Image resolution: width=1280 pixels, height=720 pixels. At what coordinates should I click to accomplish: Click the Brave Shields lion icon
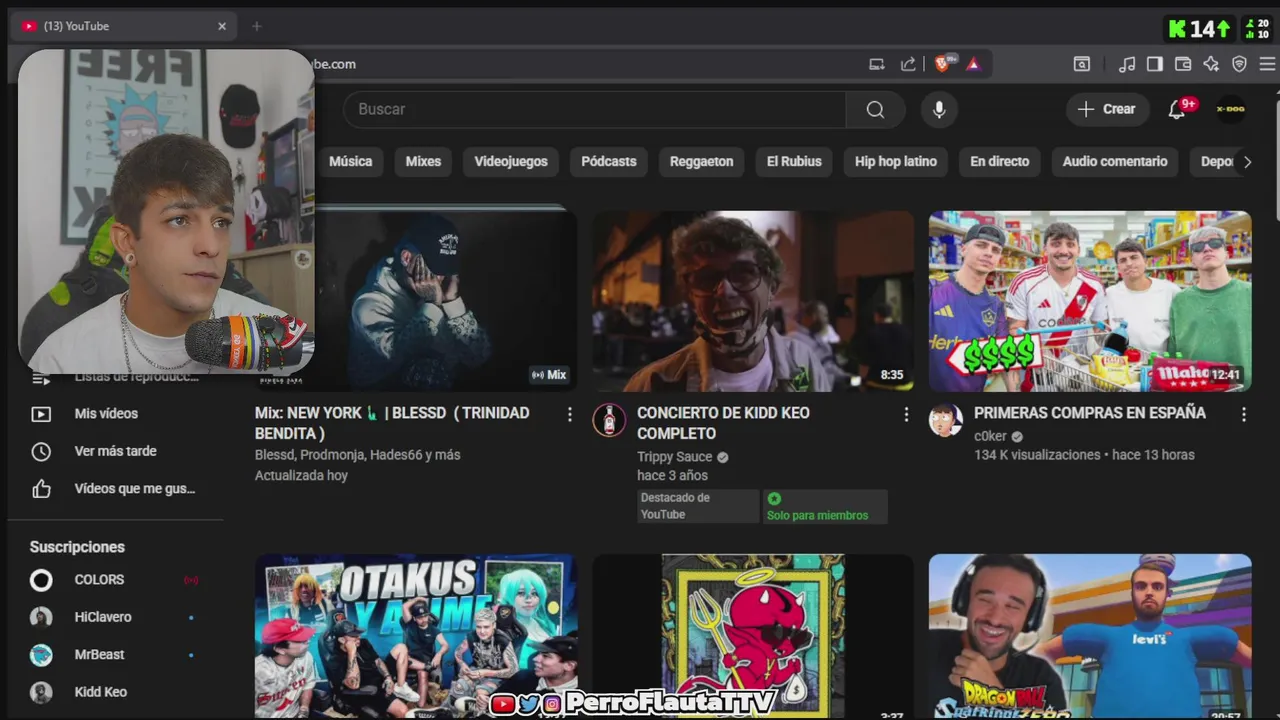pyautogui.click(x=942, y=64)
